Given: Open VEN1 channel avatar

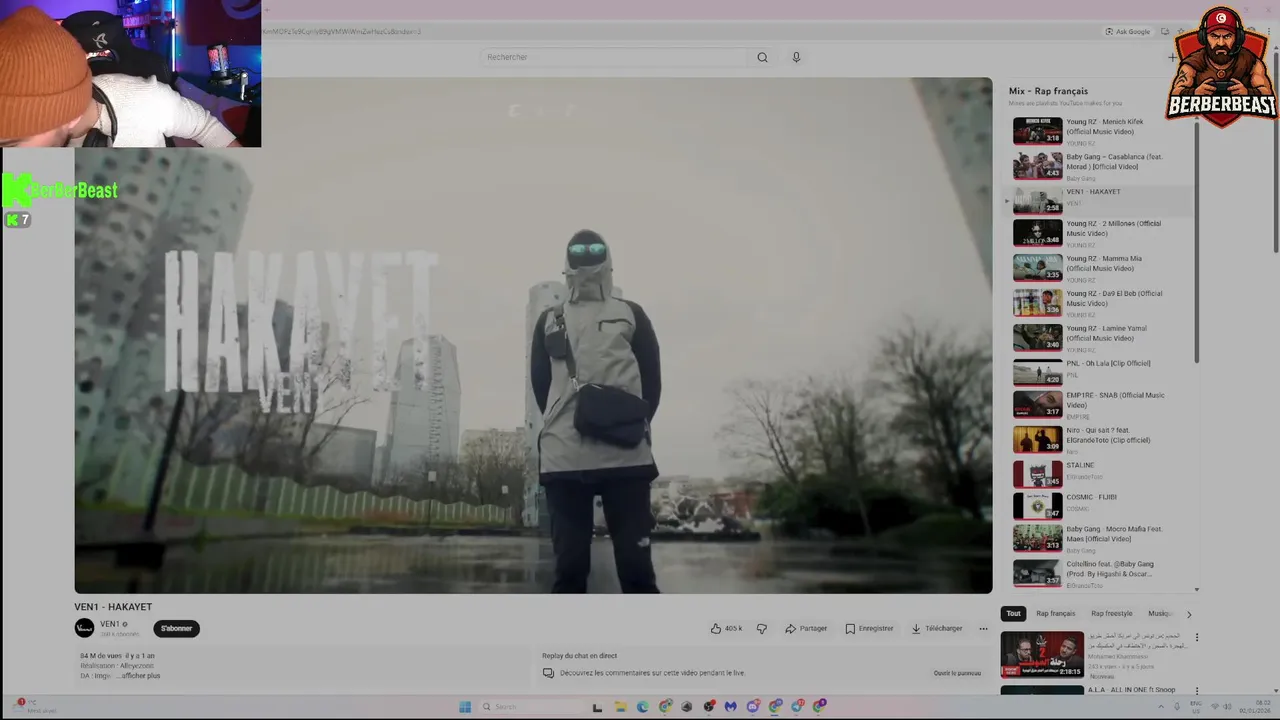Looking at the screenshot, I should pyautogui.click(x=84, y=628).
